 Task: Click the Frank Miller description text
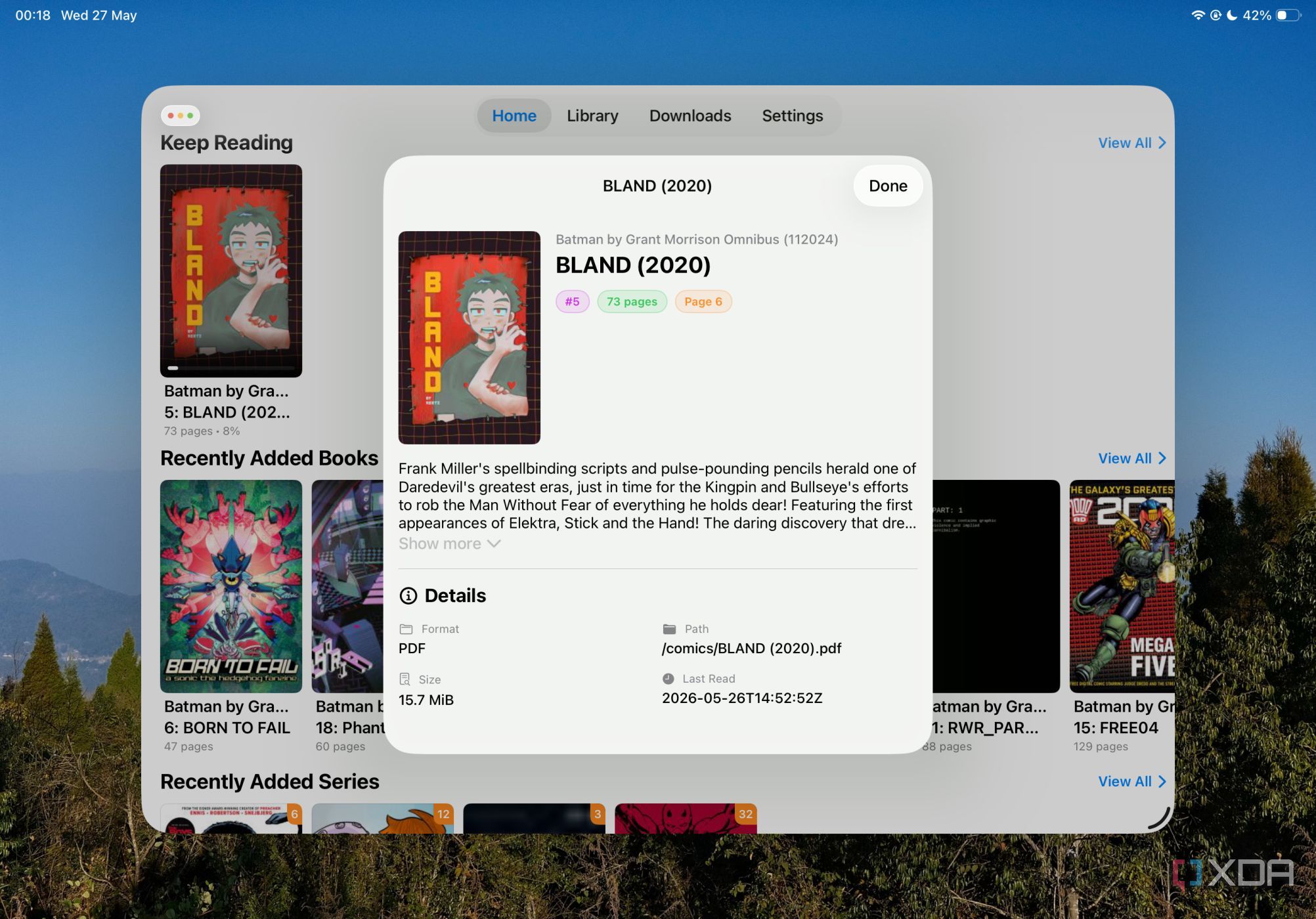click(x=657, y=496)
